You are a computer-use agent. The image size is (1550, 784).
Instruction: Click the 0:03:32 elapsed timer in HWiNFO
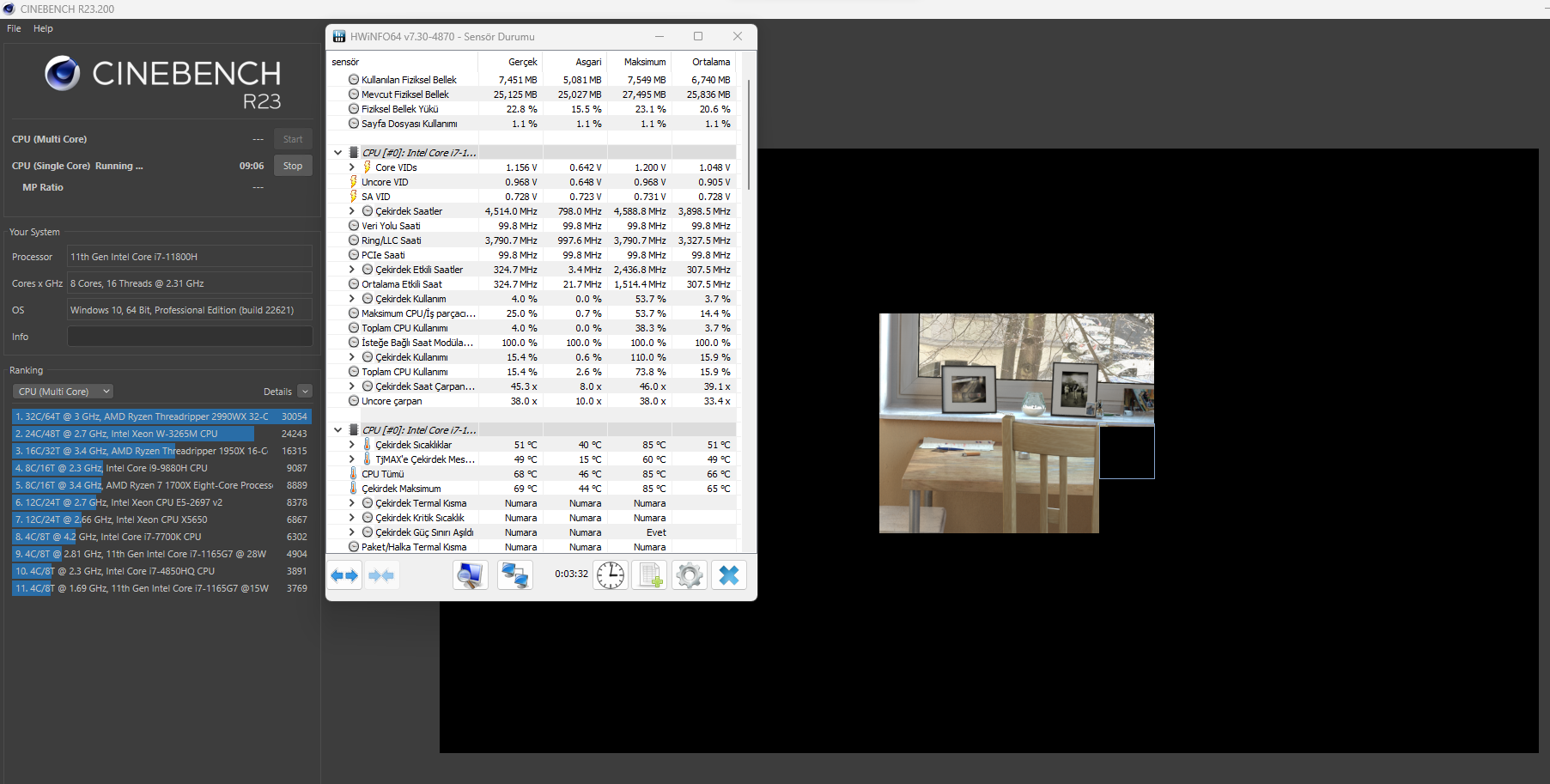pyautogui.click(x=571, y=574)
